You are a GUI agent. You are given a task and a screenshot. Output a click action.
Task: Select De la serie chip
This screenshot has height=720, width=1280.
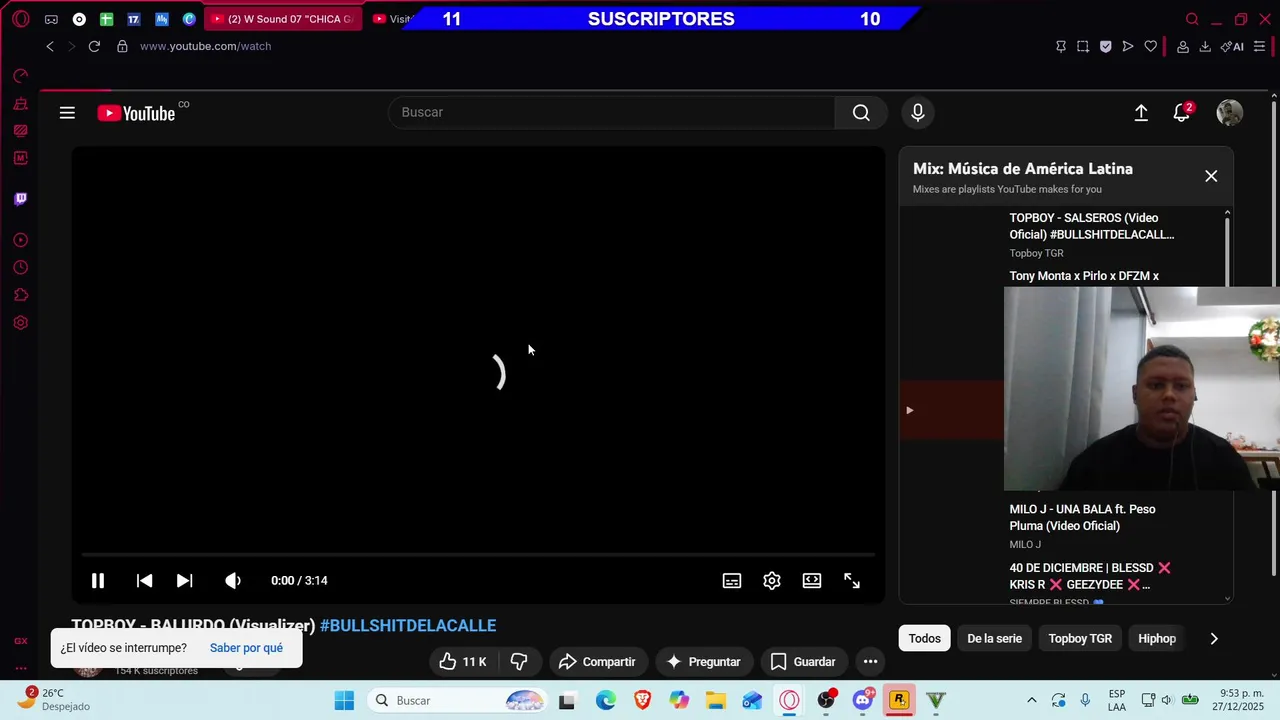995,639
